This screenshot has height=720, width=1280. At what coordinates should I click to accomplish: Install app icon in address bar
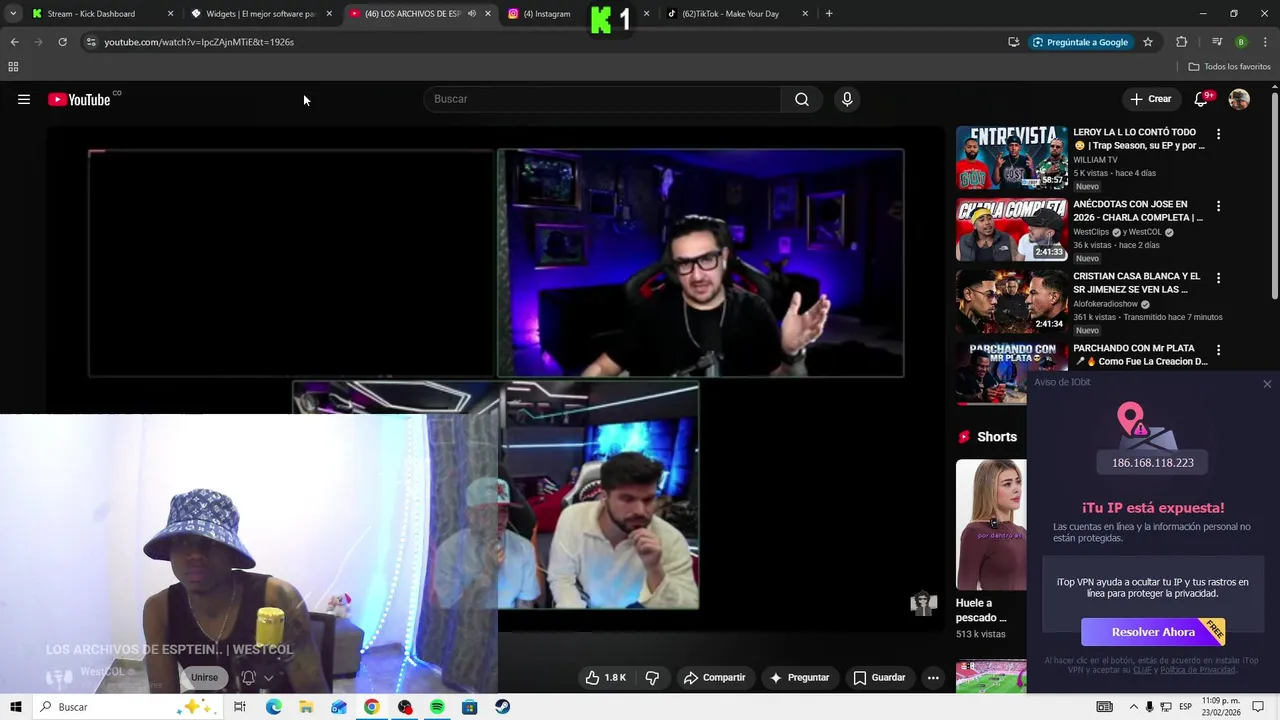pos(1013,42)
